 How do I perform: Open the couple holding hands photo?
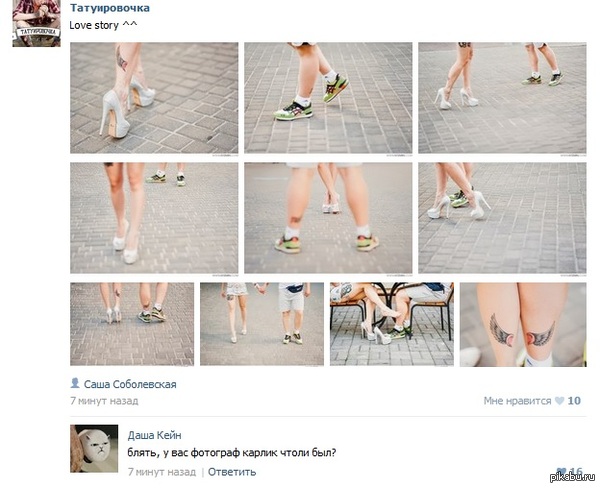tap(262, 324)
